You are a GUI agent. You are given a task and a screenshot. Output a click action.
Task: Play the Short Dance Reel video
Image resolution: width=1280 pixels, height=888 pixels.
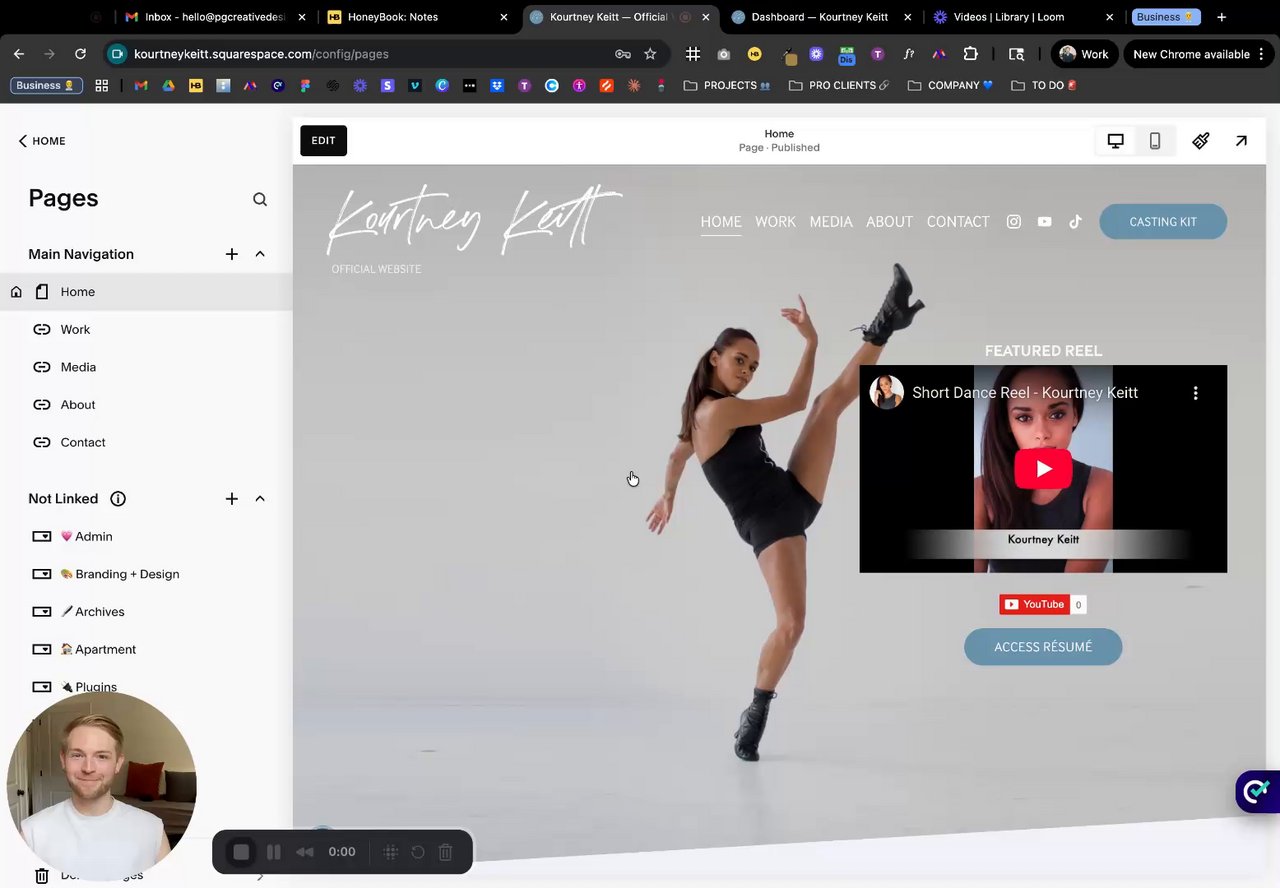point(1043,469)
